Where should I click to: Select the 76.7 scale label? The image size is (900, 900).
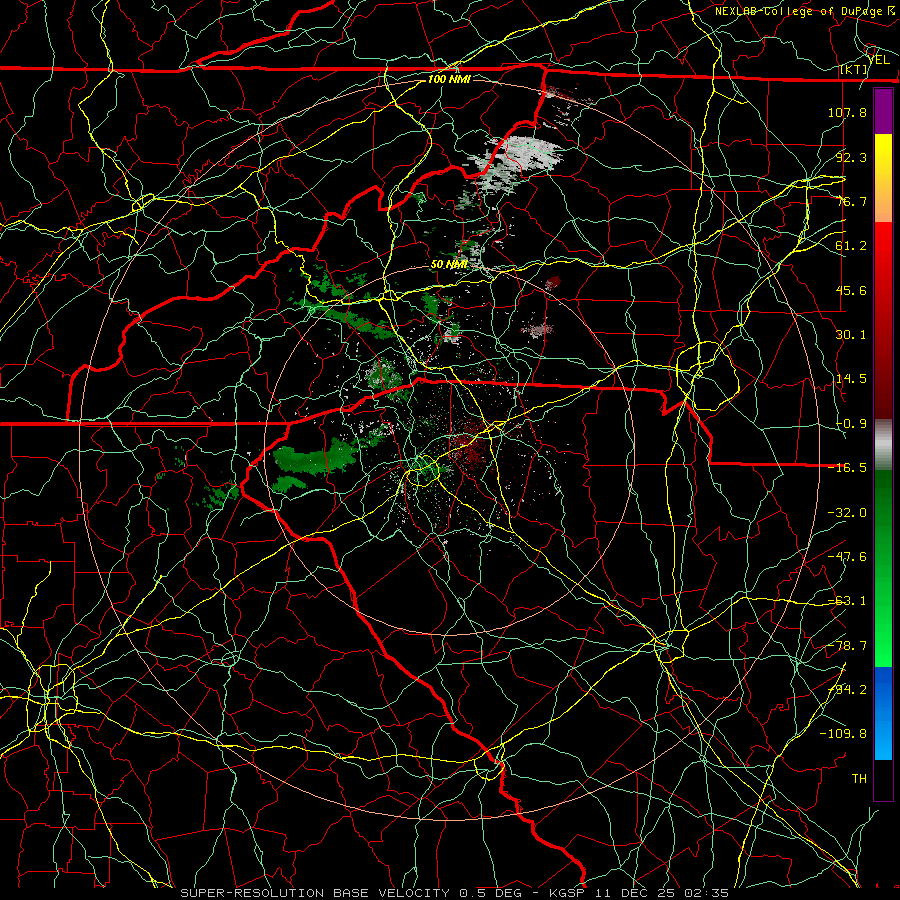[851, 201]
